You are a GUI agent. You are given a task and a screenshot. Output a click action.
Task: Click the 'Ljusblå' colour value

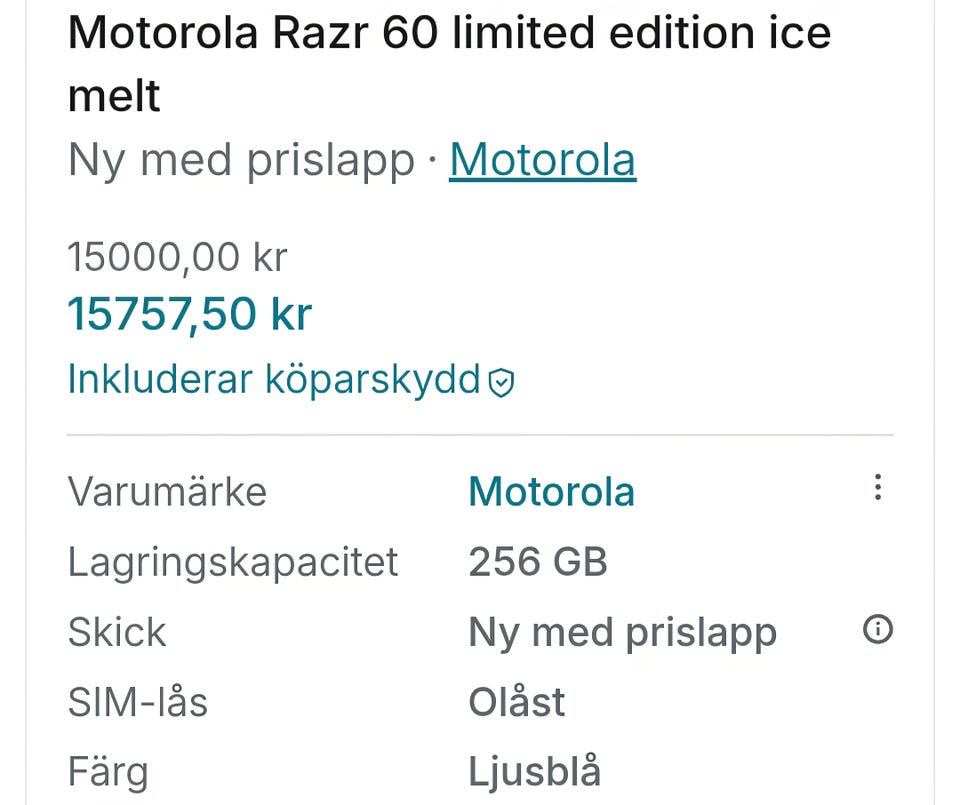pyautogui.click(x=535, y=772)
